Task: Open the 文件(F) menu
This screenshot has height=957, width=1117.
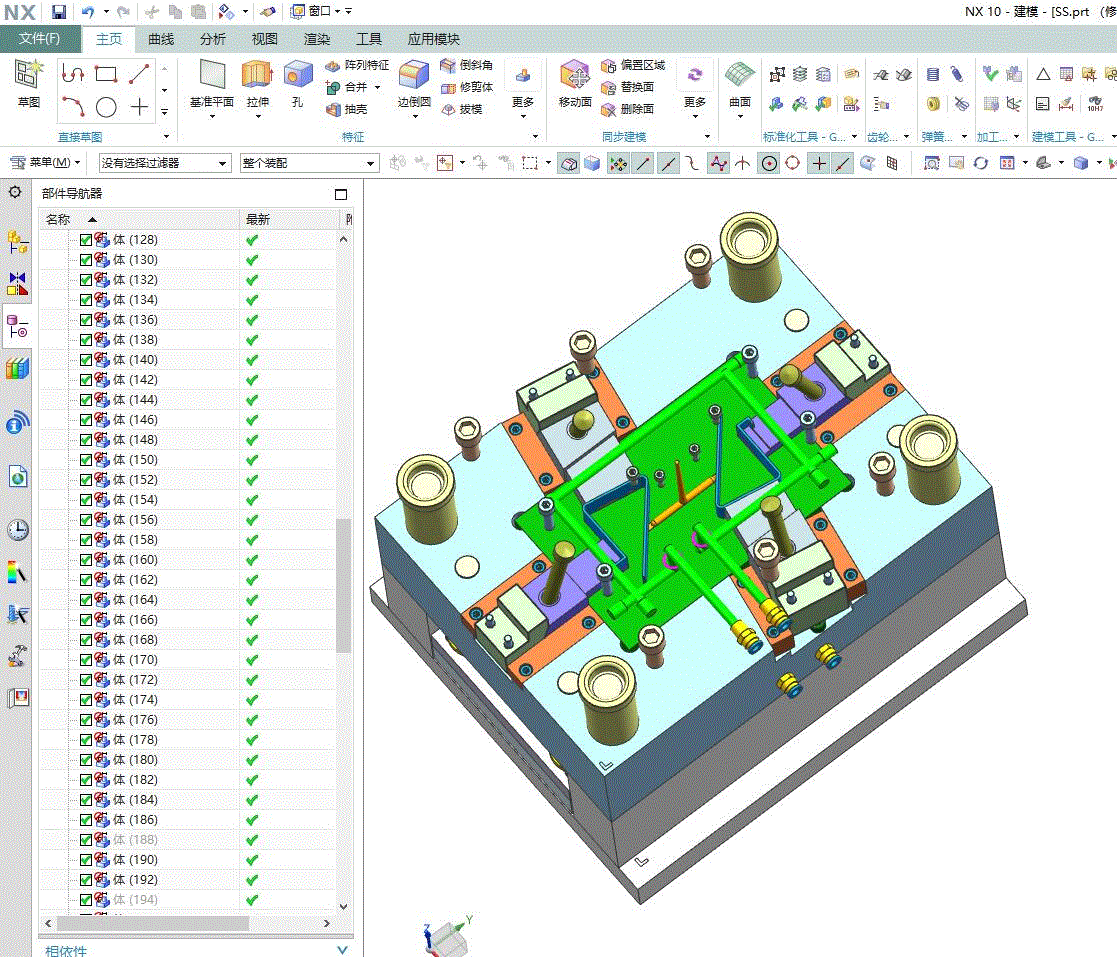Action: (39, 38)
